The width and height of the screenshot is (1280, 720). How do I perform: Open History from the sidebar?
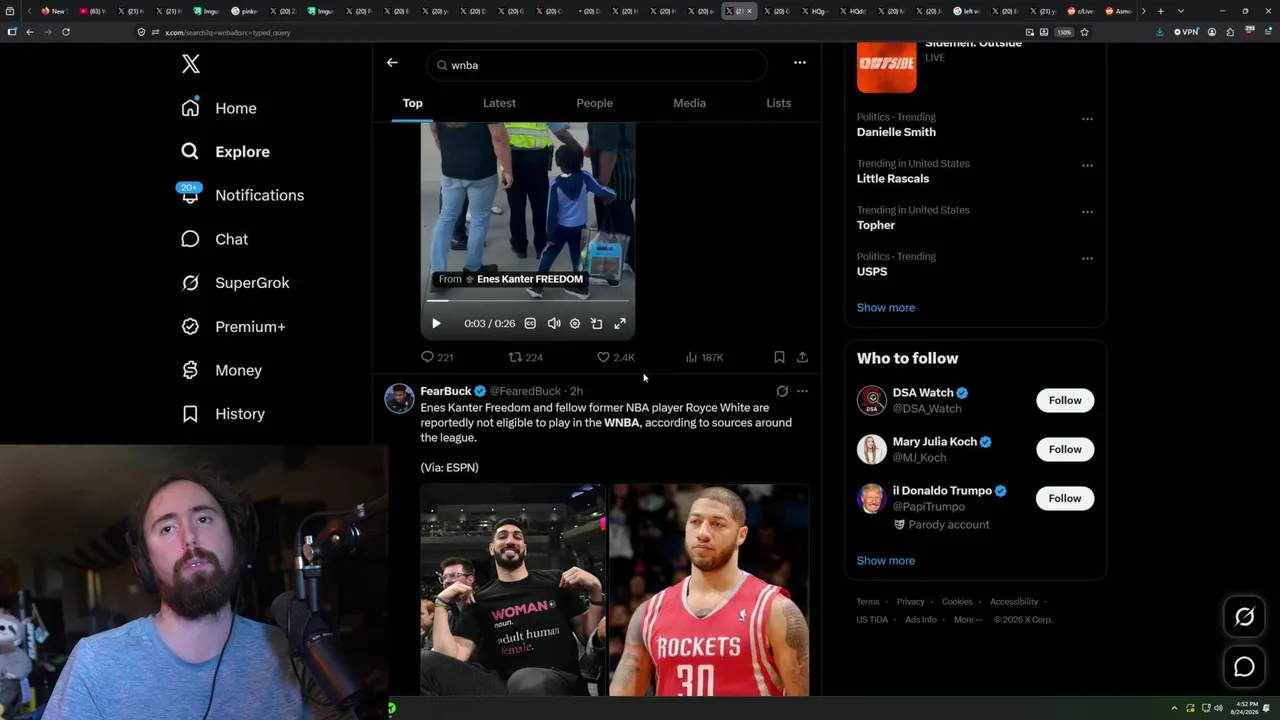(223, 414)
